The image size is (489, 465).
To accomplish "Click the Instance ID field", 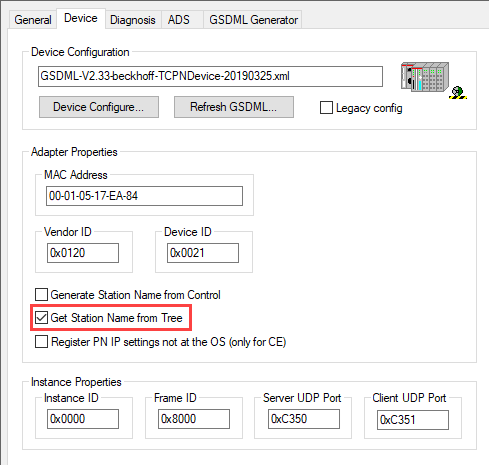I will pyautogui.click(x=83, y=419).
